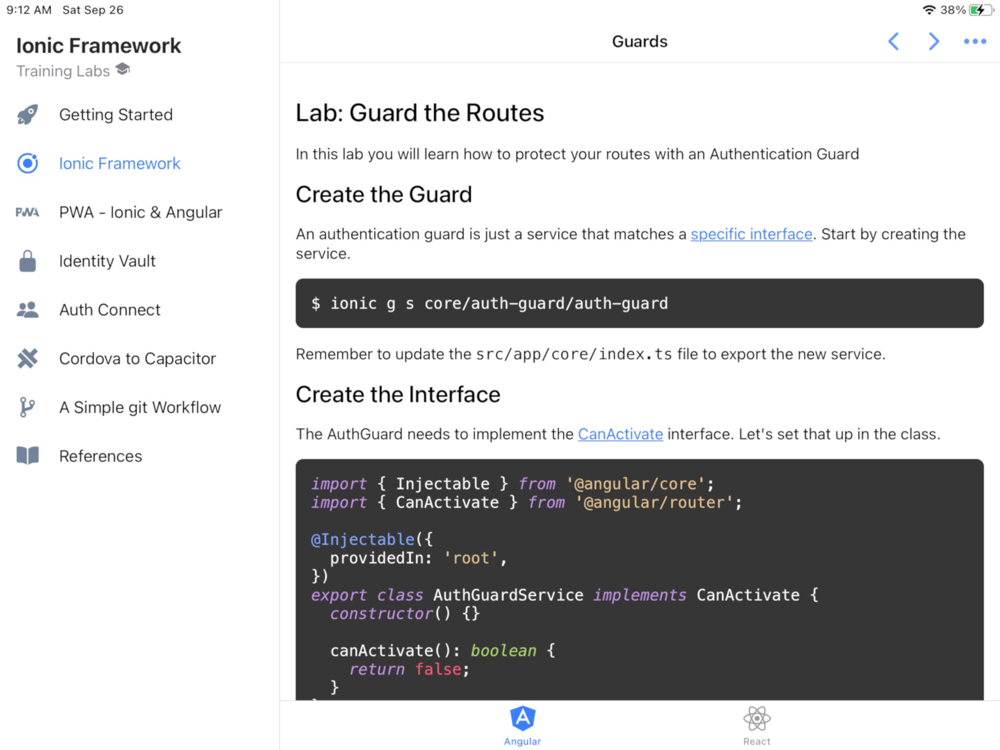
Task: Click the open book References icon
Action: [27, 456]
